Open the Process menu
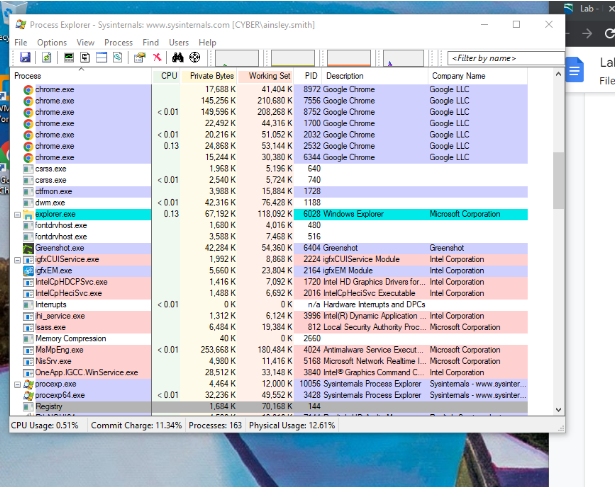This screenshot has height=487, width=615. click(x=118, y=42)
